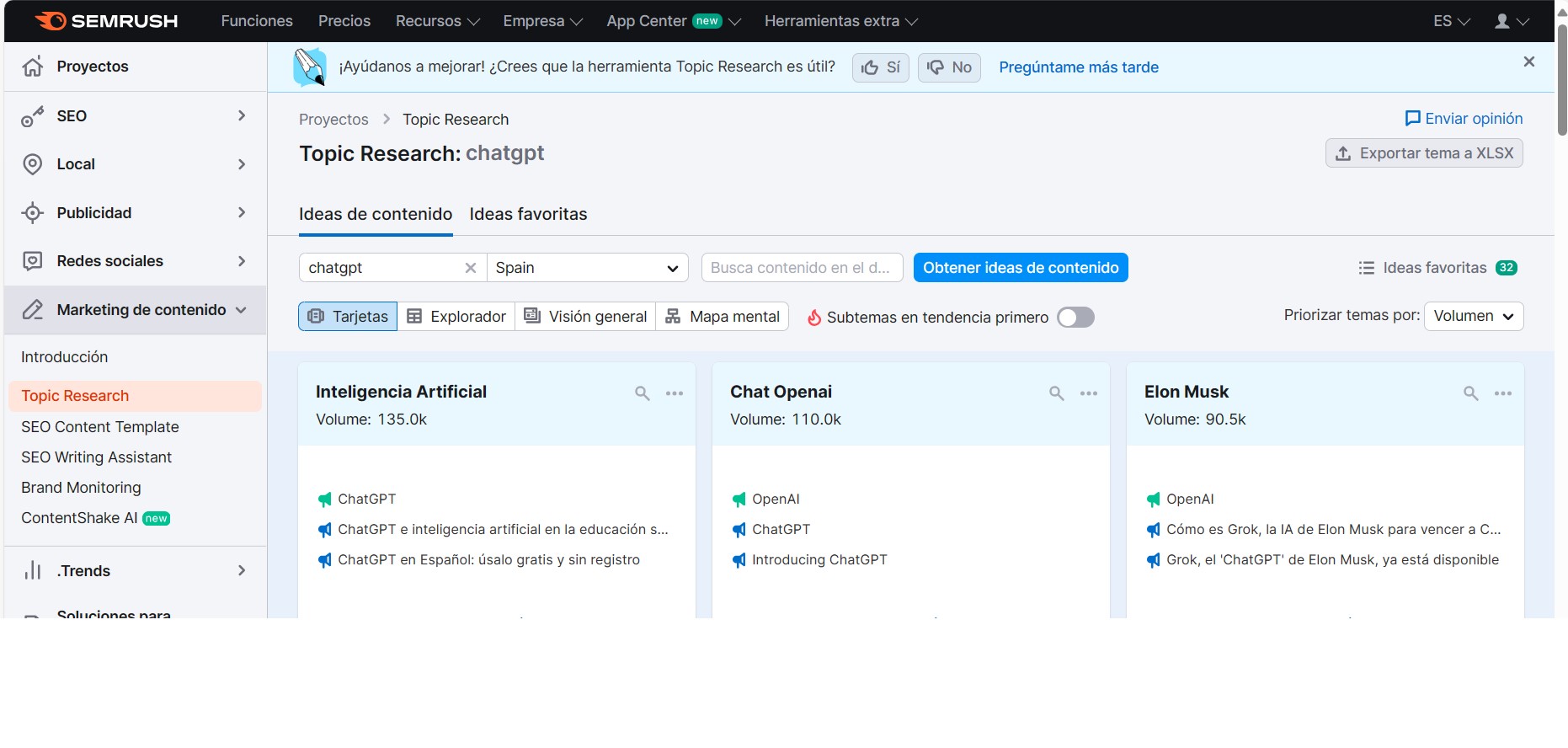
Task: Click the Enviar opinión link
Action: point(1464,119)
